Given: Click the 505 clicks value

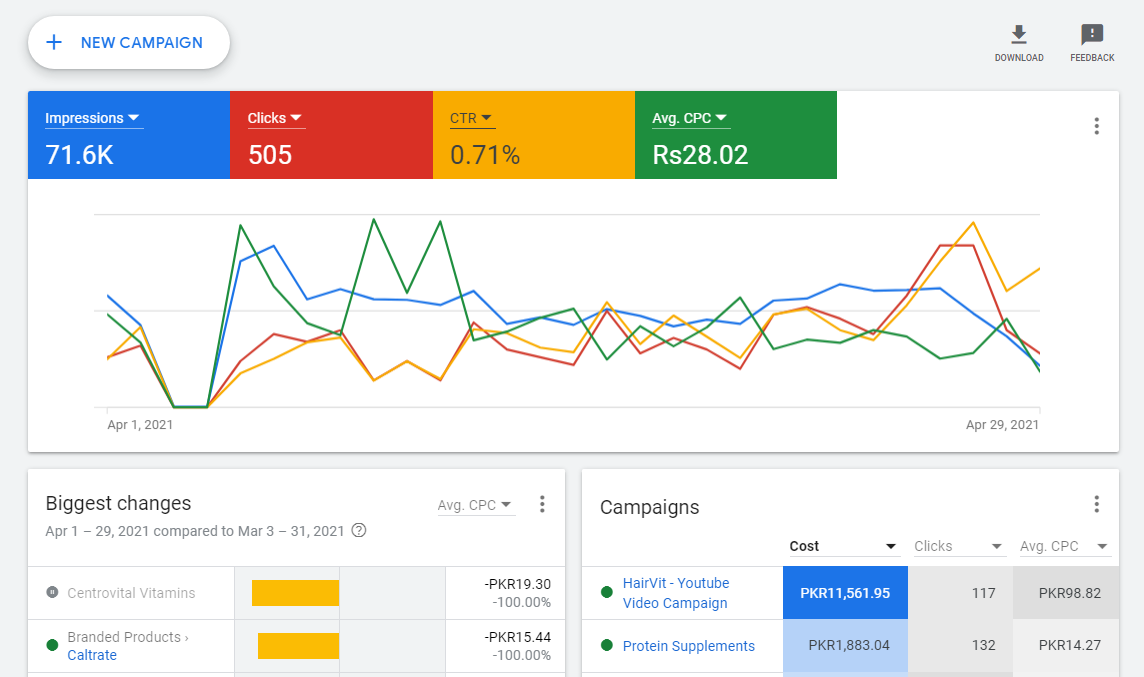Looking at the screenshot, I should pos(270,155).
